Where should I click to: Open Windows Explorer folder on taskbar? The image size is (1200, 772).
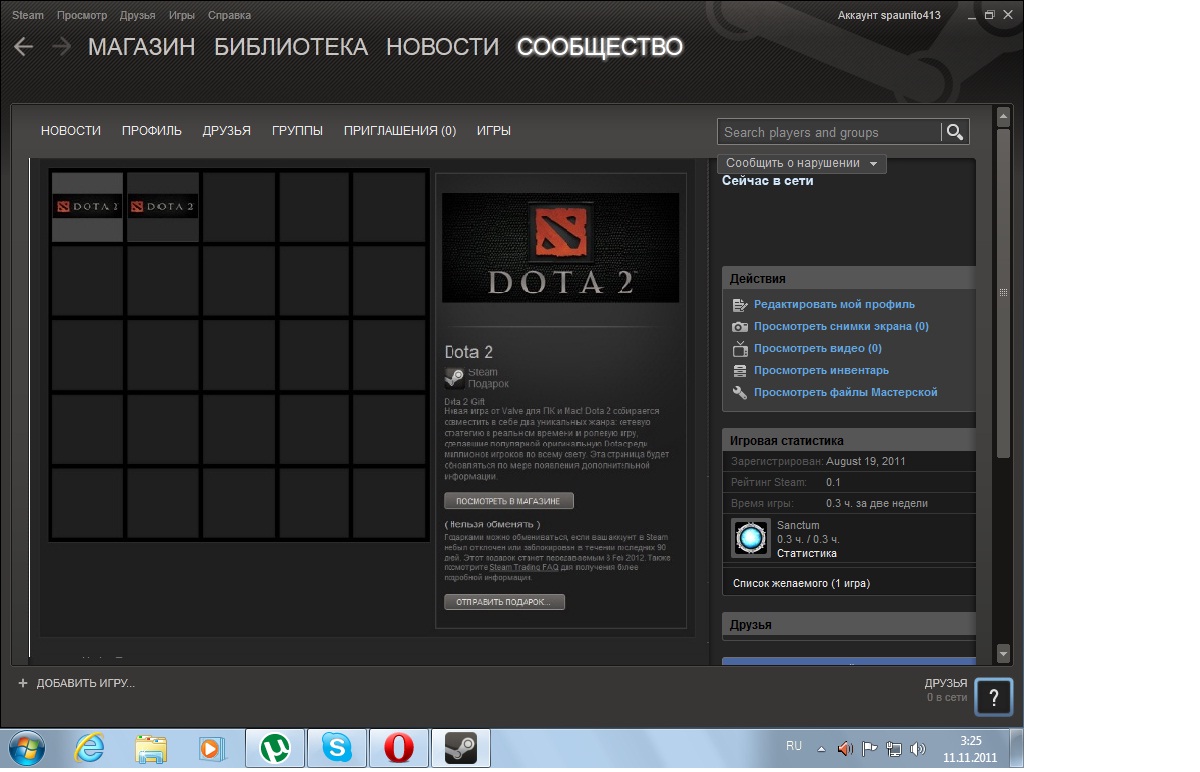pyautogui.click(x=151, y=748)
